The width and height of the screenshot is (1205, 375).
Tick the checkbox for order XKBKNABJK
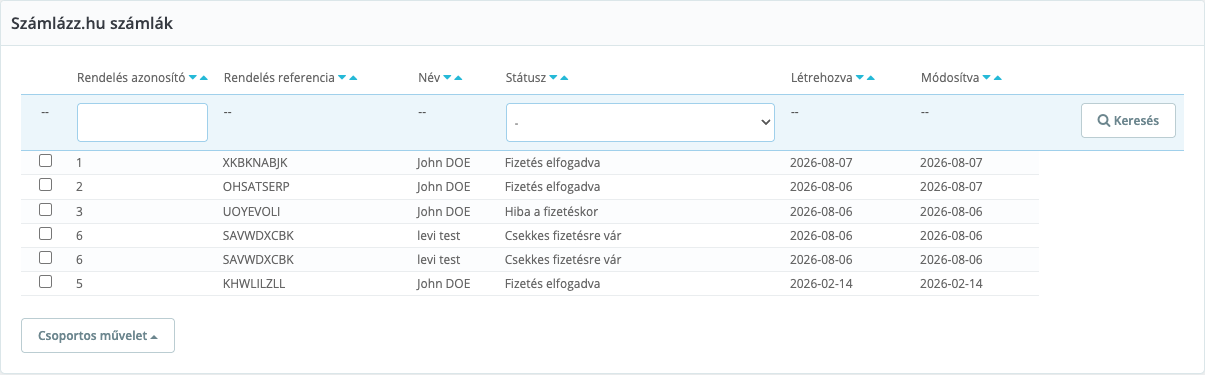coord(45,160)
